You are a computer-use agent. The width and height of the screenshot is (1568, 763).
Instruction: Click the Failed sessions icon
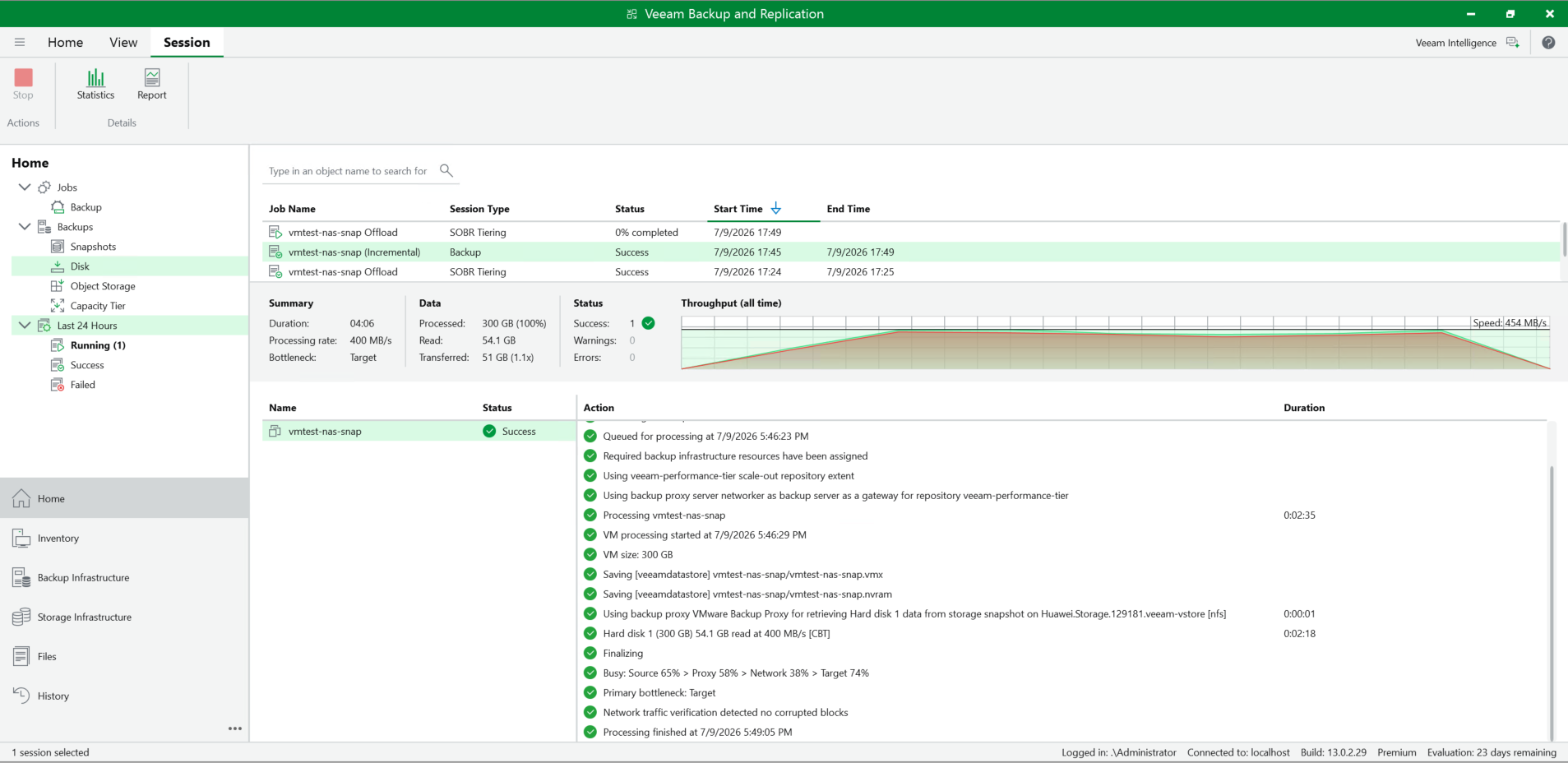point(58,385)
